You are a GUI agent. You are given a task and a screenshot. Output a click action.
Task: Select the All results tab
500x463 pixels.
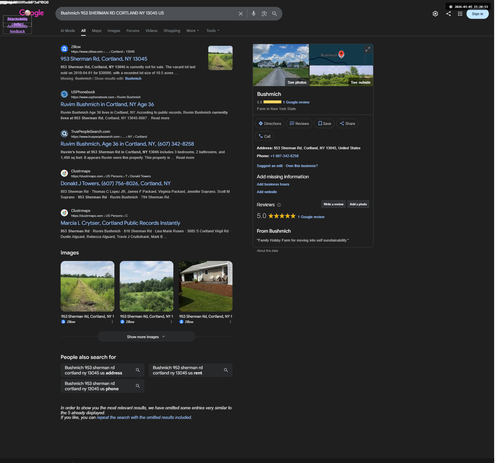[x=83, y=31]
